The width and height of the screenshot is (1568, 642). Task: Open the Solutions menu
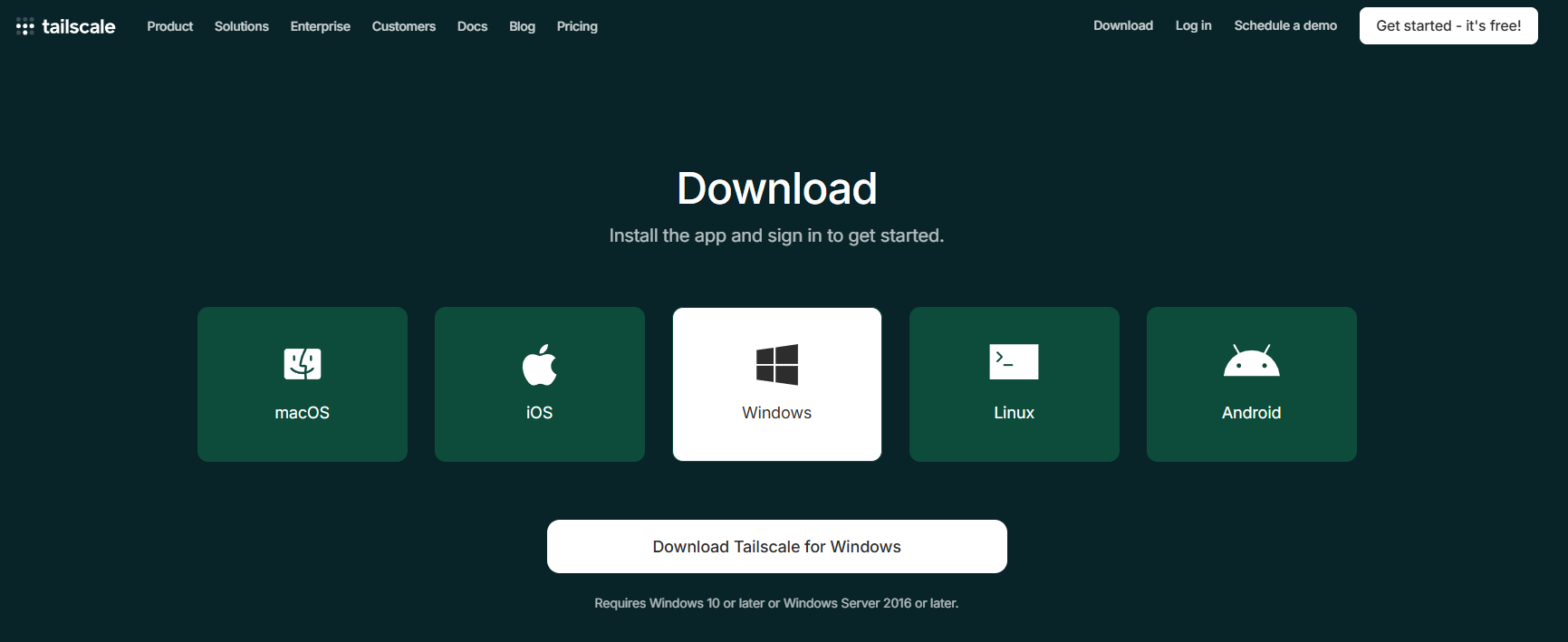[242, 26]
